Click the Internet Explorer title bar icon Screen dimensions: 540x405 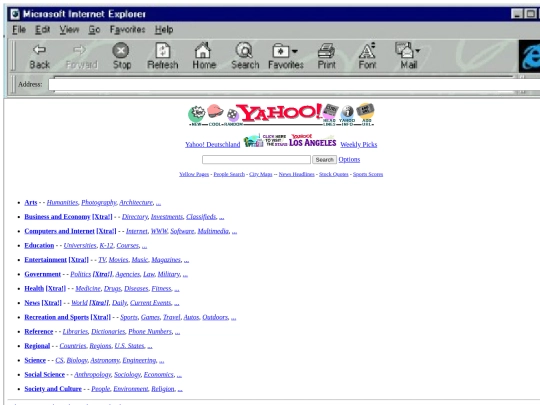coord(15,14)
